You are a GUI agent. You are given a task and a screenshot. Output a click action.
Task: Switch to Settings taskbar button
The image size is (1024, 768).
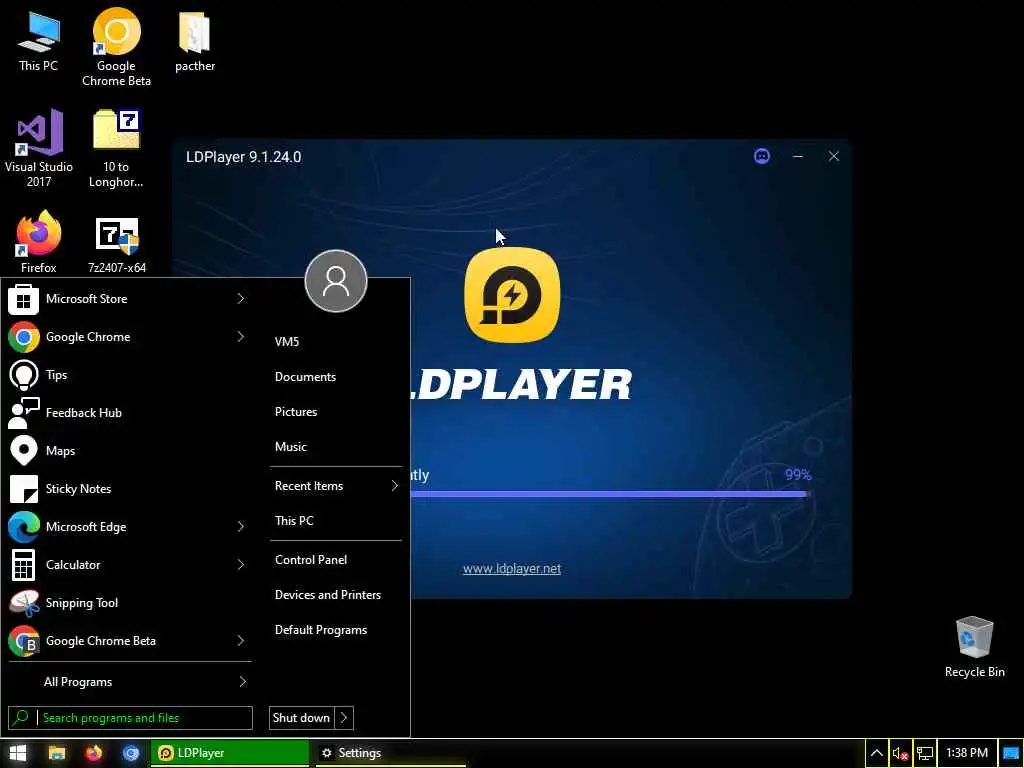pyautogui.click(x=389, y=753)
